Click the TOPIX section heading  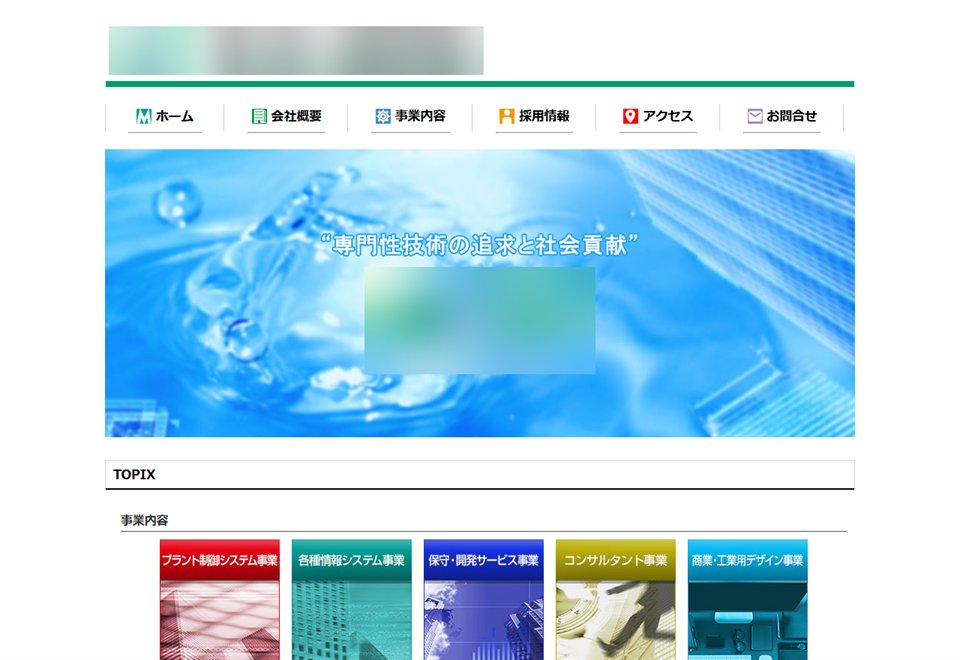point(134,474)
